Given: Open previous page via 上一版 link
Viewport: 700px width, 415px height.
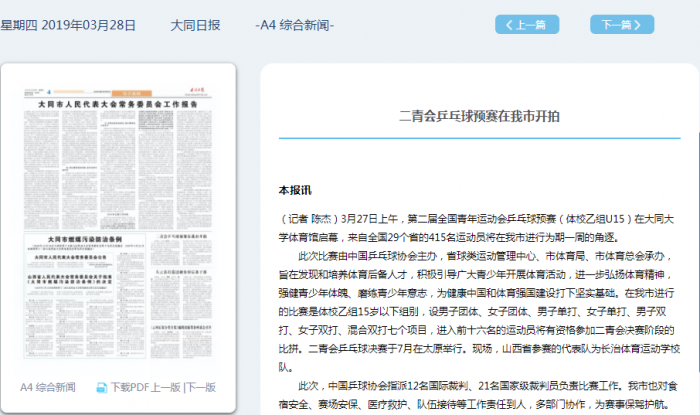Looking at the screenshot, I should pyautogui.click(x=166, y=387).
